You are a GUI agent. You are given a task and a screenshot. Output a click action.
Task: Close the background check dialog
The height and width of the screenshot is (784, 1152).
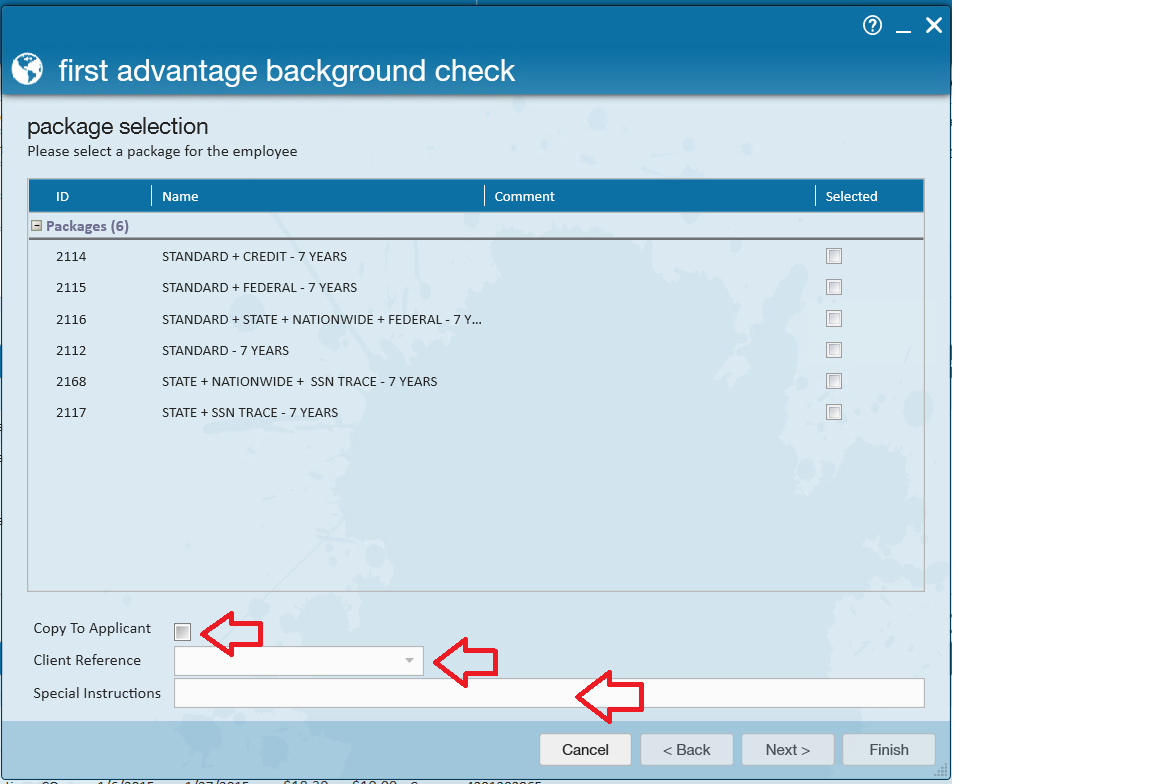coord(934,26)
